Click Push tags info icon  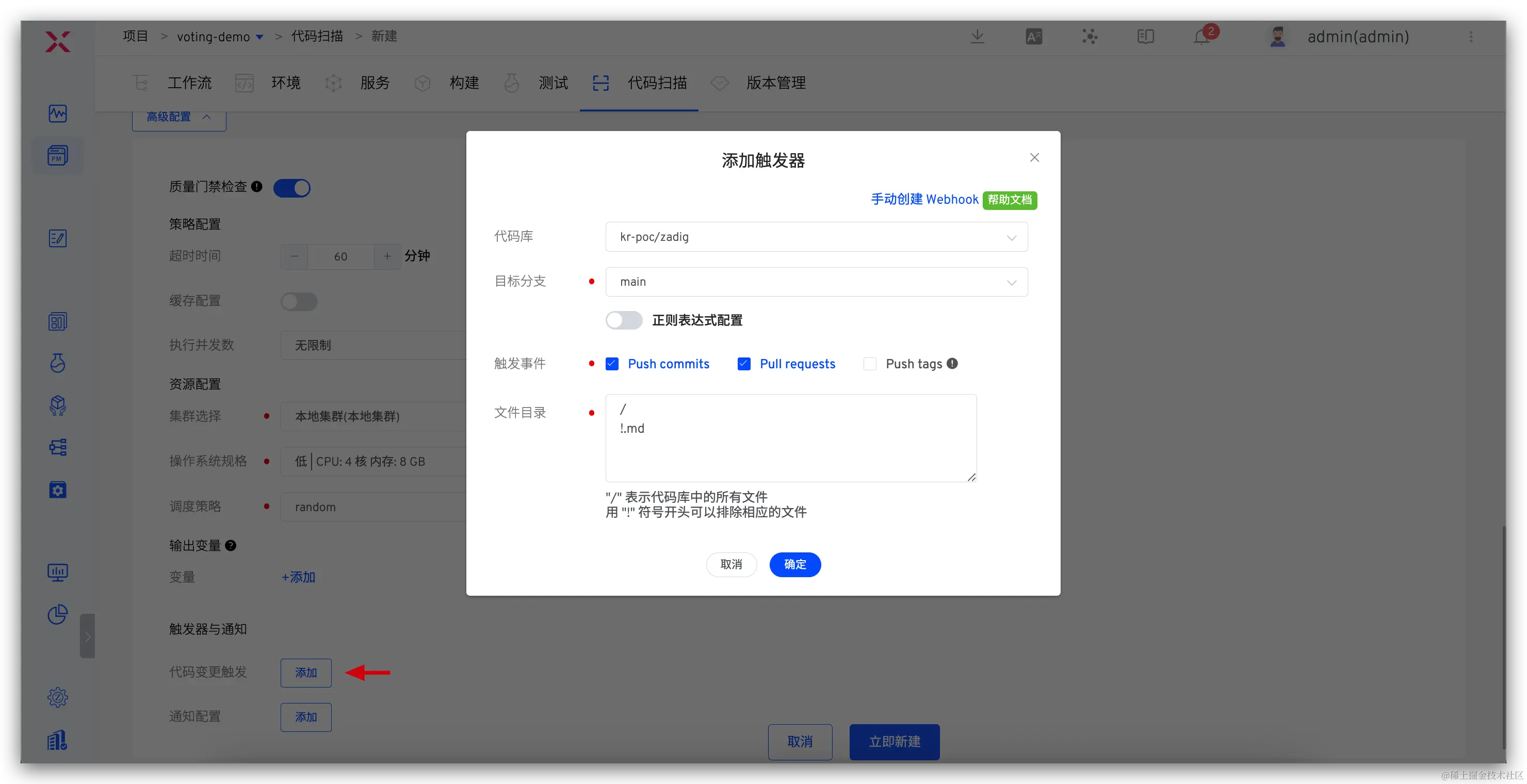point(952,363)
